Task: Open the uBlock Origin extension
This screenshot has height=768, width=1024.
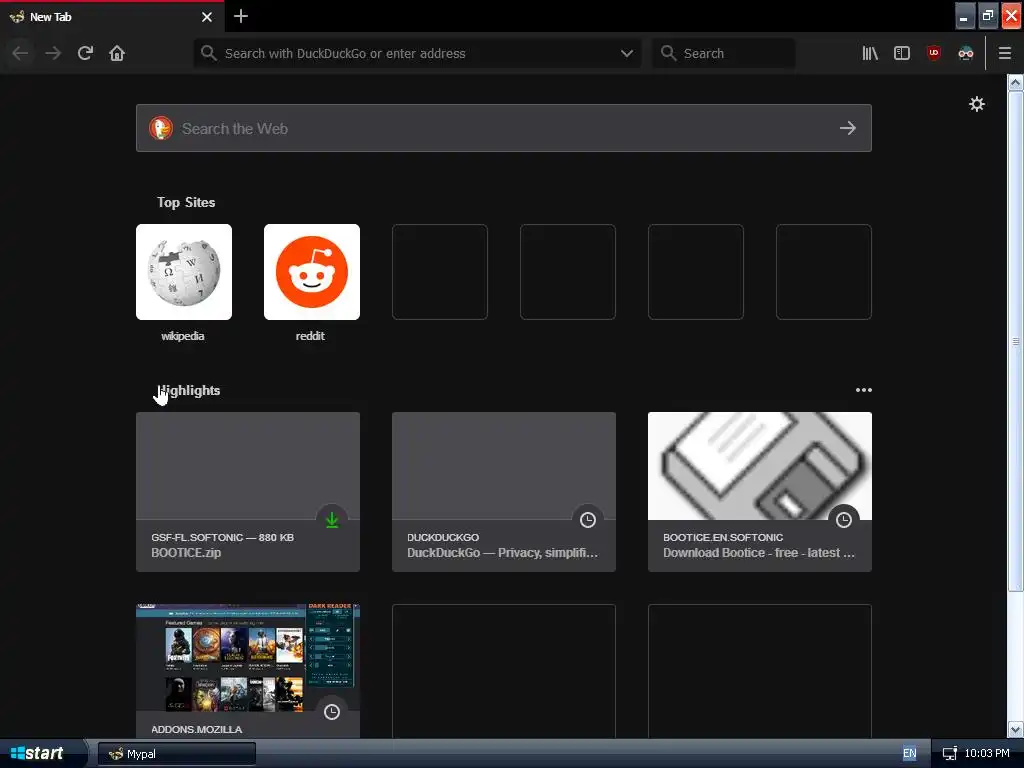Action: tap(934, 54)
